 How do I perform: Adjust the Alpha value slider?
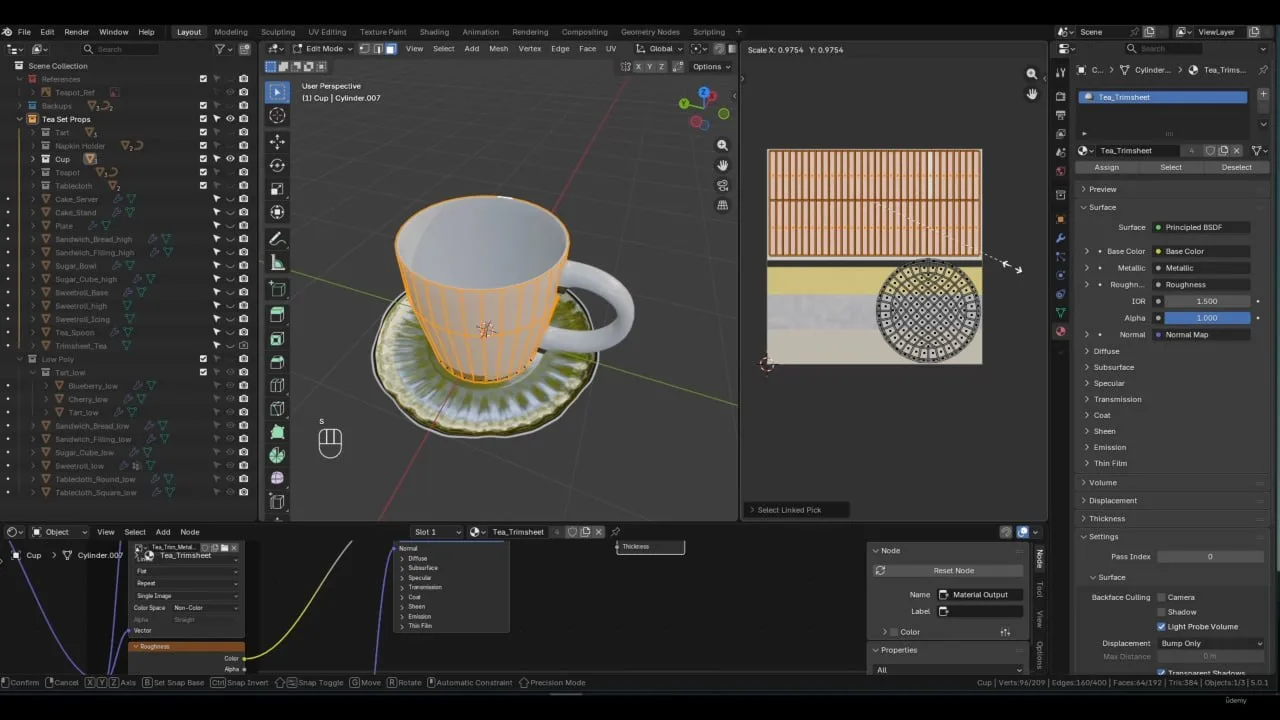pyautogui.click(x=1207, y=318)
